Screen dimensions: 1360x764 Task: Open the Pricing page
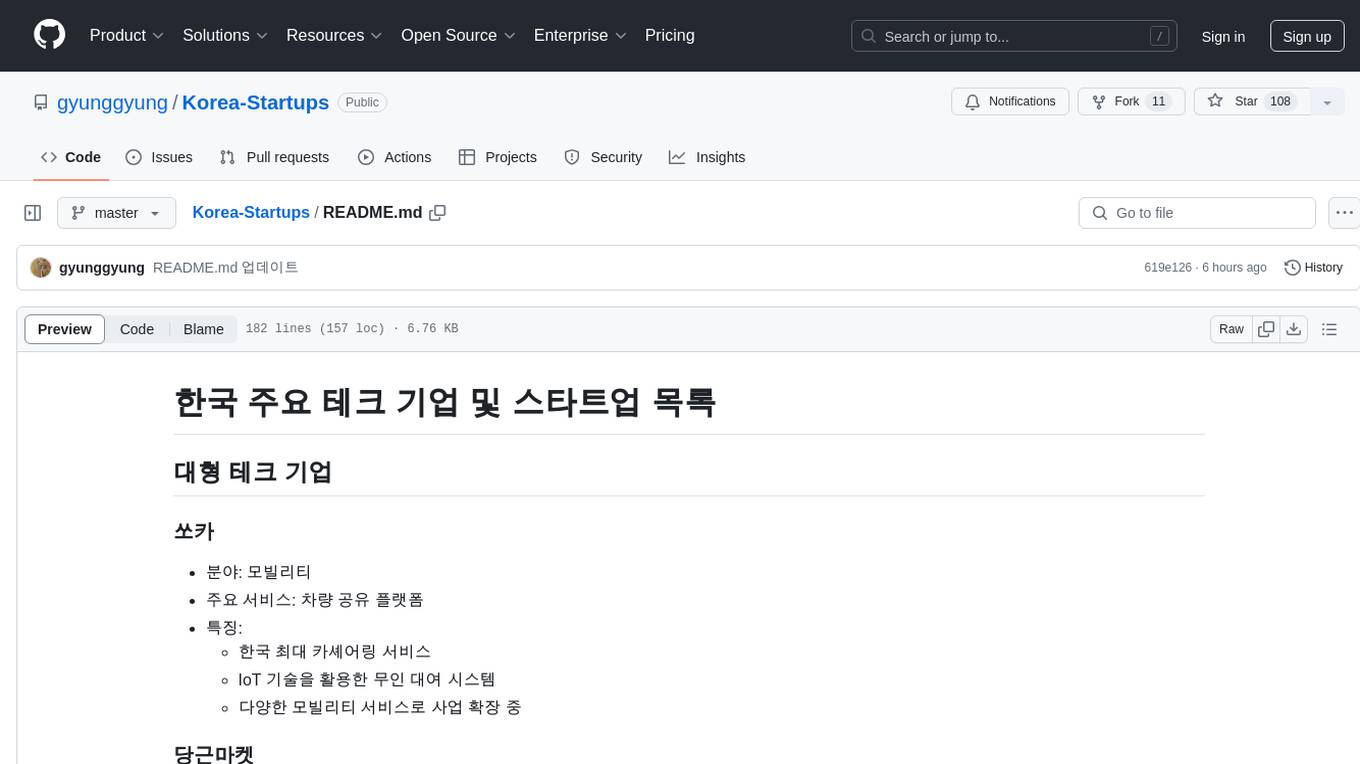[x=670, y=35]
